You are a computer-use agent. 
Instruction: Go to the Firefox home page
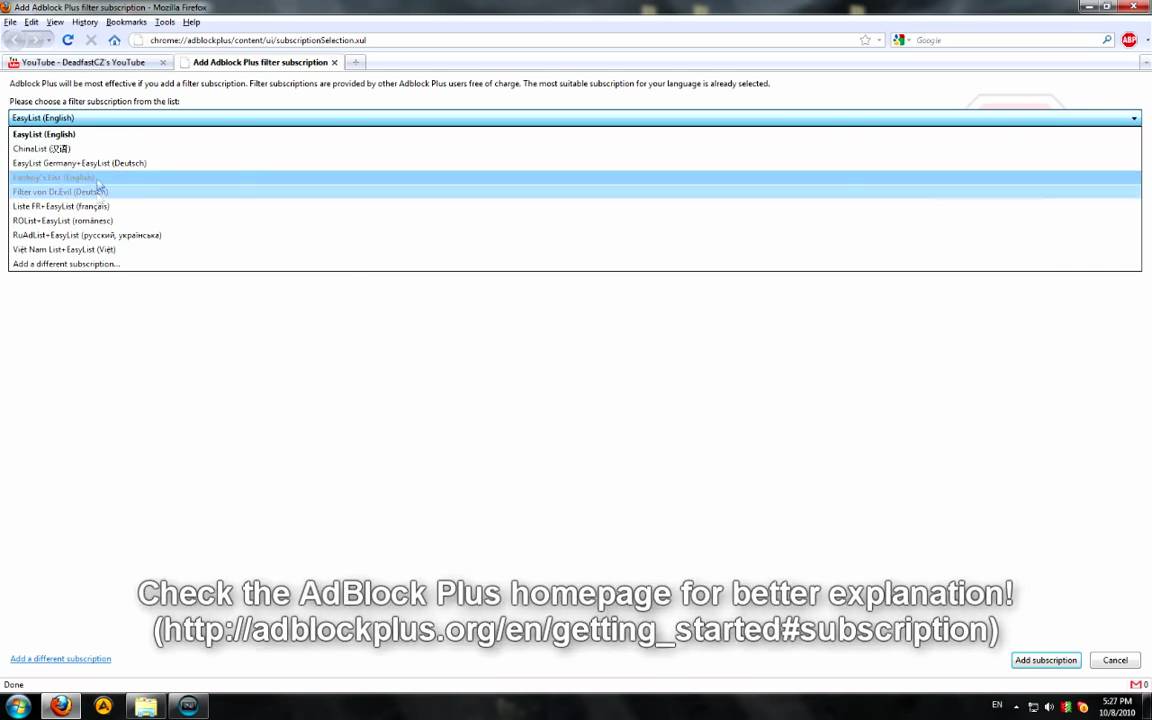pyautogui.click(x=114, y=40)
